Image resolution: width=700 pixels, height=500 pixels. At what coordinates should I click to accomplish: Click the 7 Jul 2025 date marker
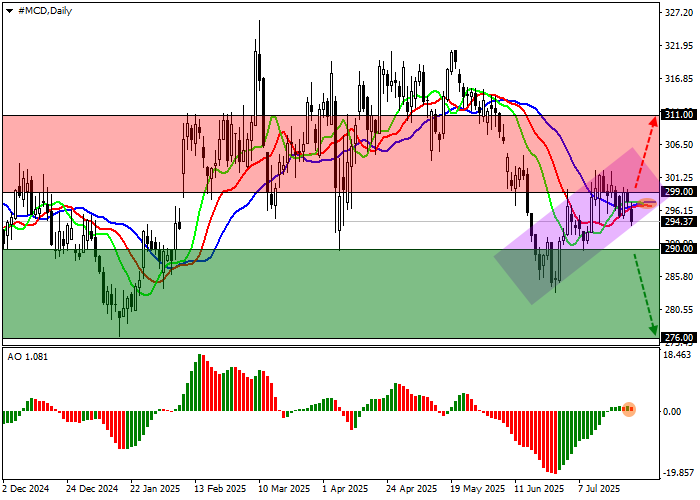(599, 489)
